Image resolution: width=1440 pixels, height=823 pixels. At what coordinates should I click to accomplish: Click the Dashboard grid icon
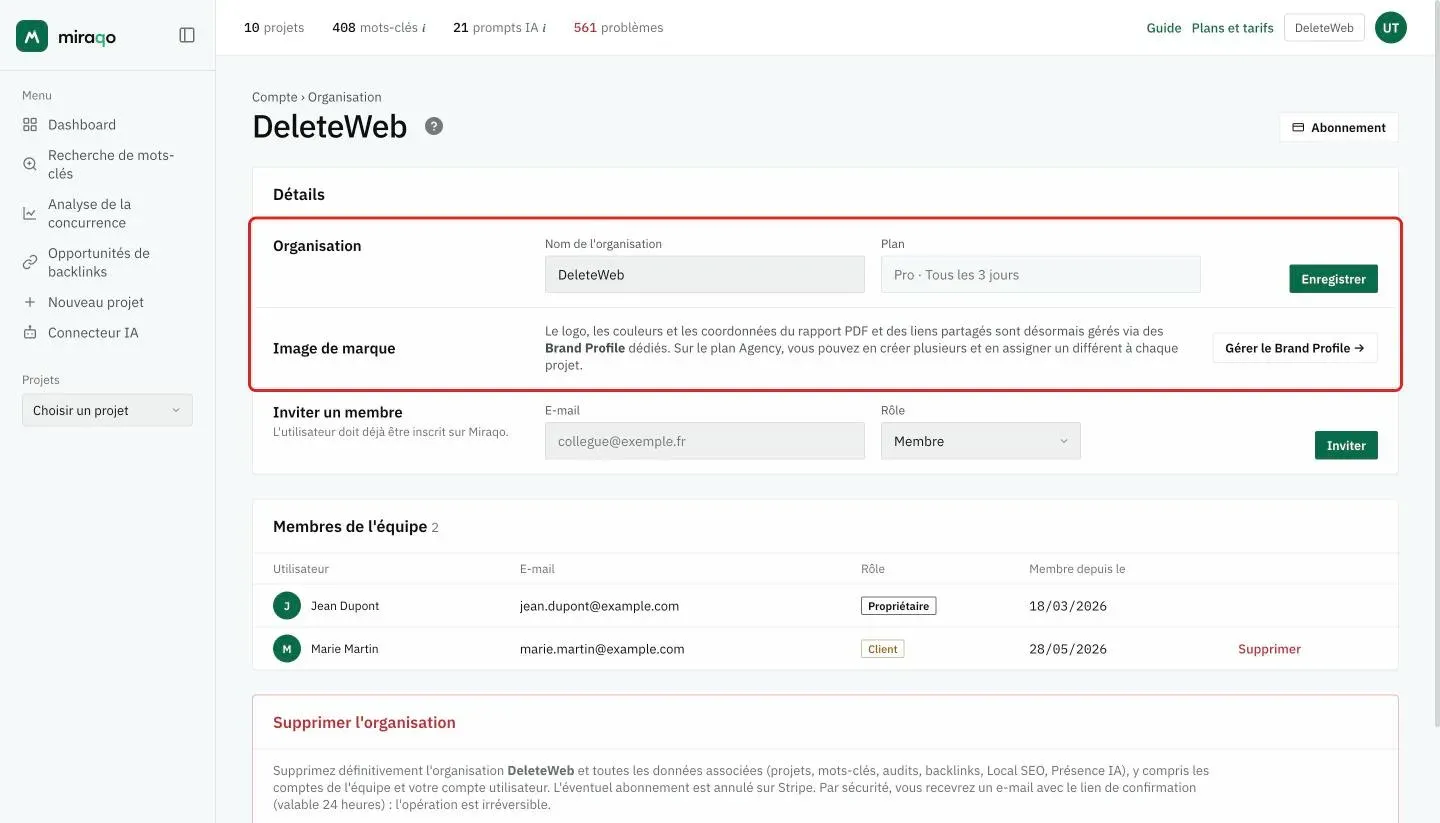30,125
